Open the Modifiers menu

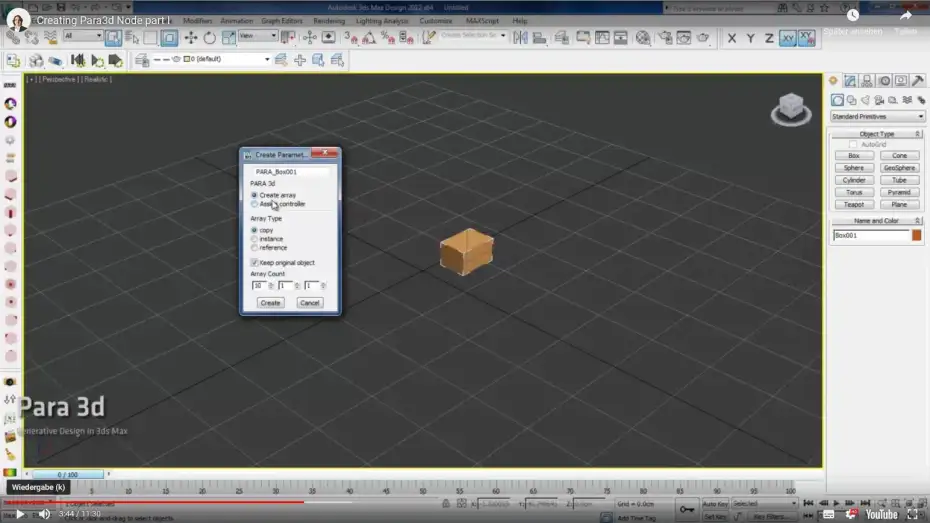click(198, 21)
